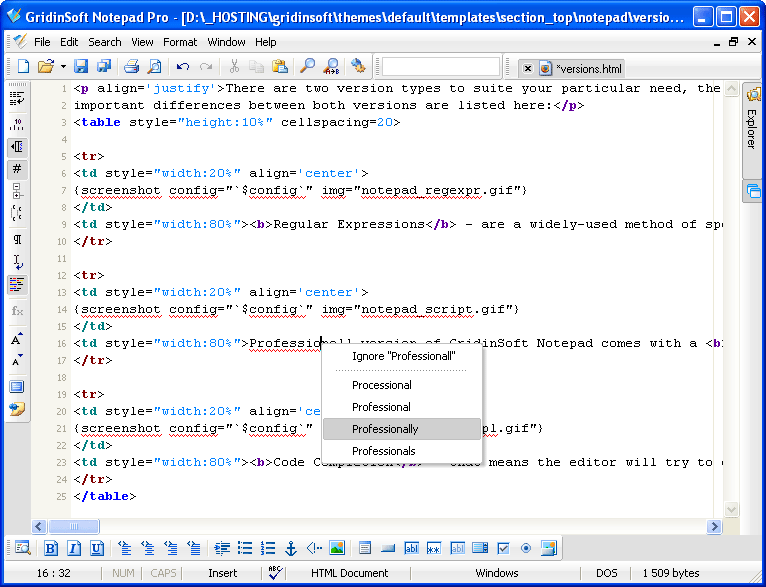This screenshot has height=587, width=766.
Task: Open the Explorer side panel tab
Action: [x=752, y=129]
